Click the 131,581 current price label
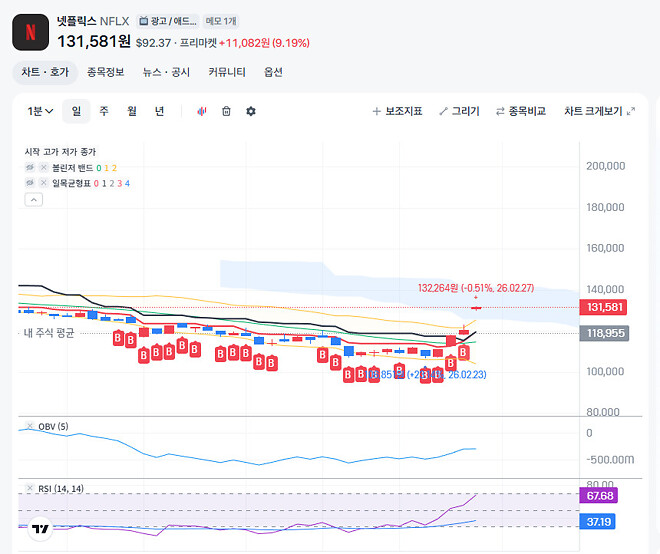The width and height of the screenshot is (660, 554). pyautogui.click(x=606, y=307)
